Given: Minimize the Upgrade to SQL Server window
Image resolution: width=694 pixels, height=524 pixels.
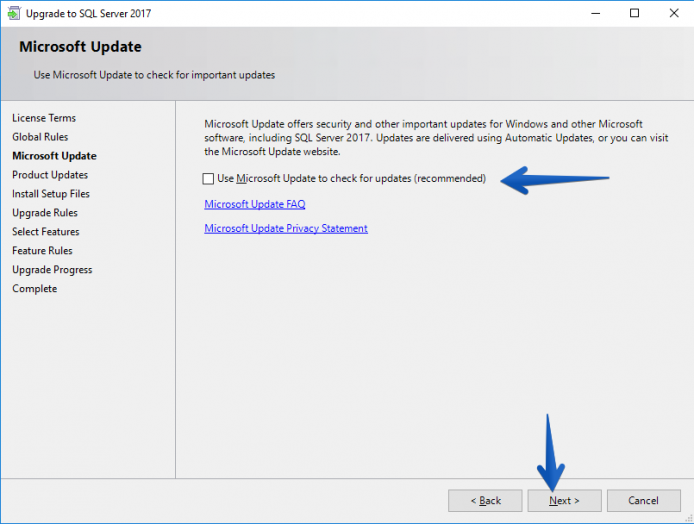Looking at the screenshot, I should [596, 13].
